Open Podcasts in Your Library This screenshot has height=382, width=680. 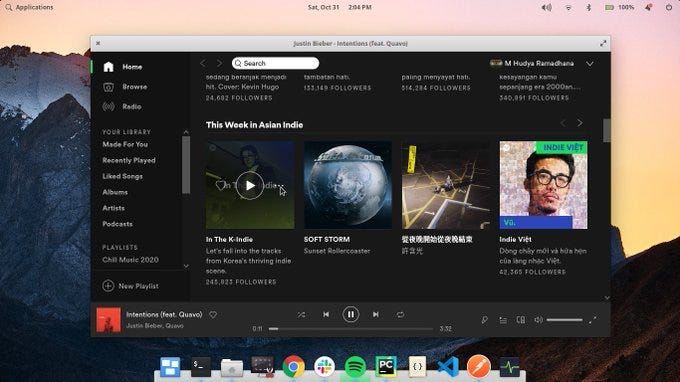click(x=118, y=224)
